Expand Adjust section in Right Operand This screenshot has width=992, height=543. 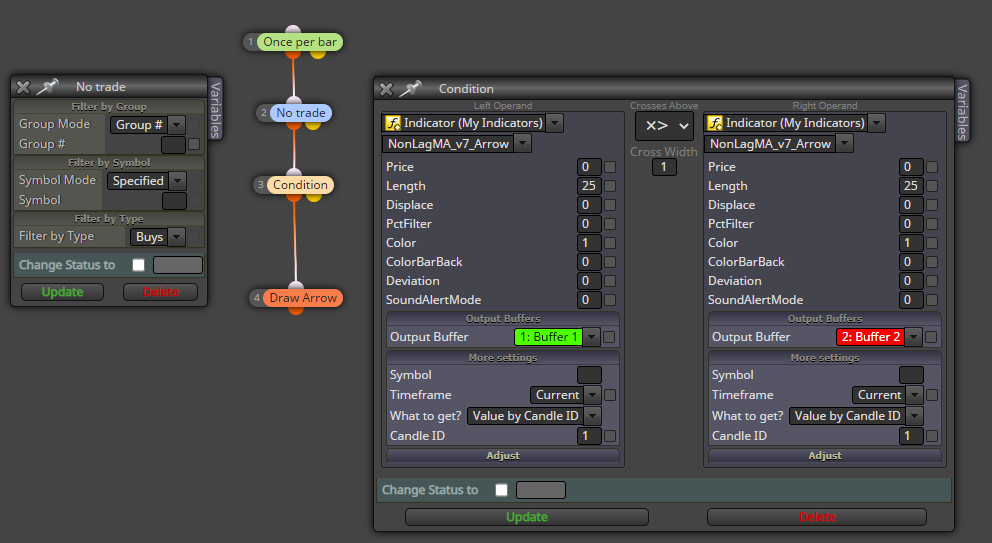pos(825,456)
